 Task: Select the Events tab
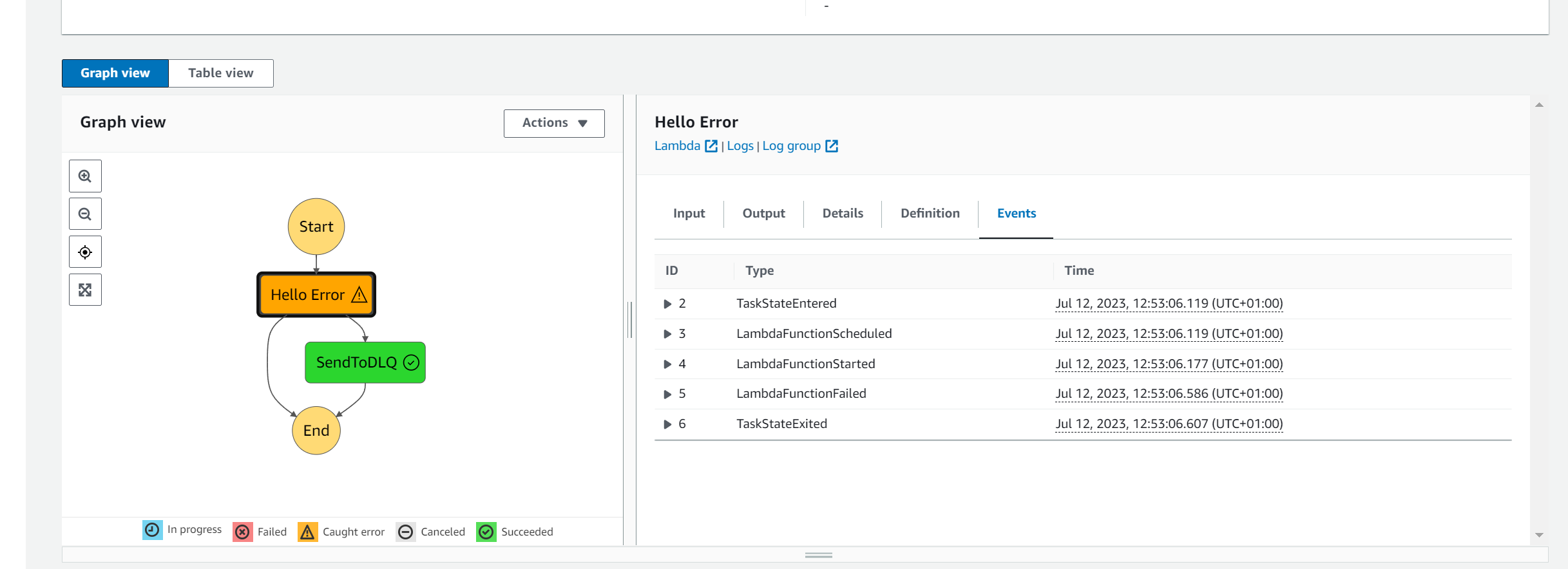pos(1017,214)
